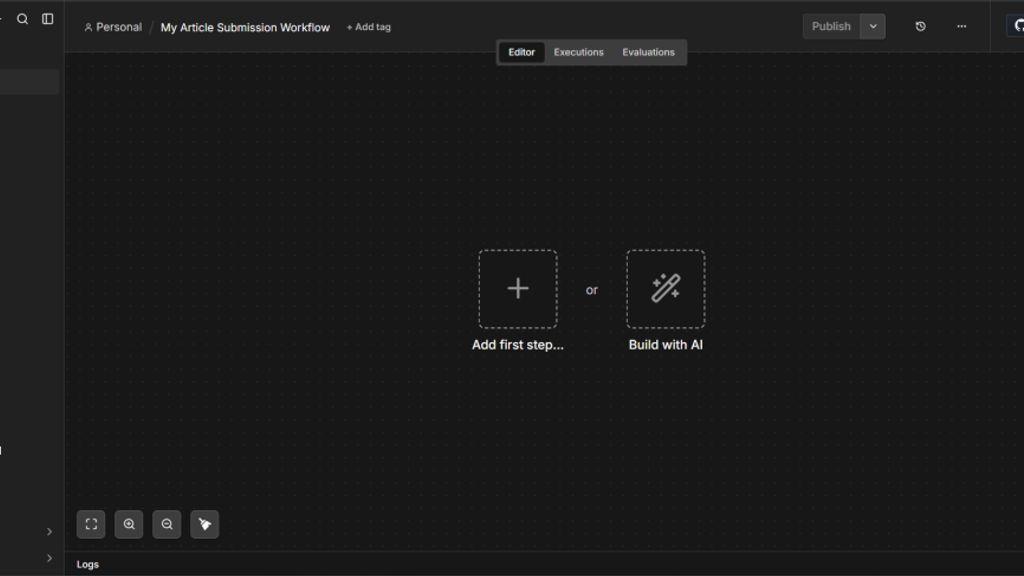Screen dimensions: 1024x576
Task: Expand the Publish dropdown arrow
Action: [872, 27]
